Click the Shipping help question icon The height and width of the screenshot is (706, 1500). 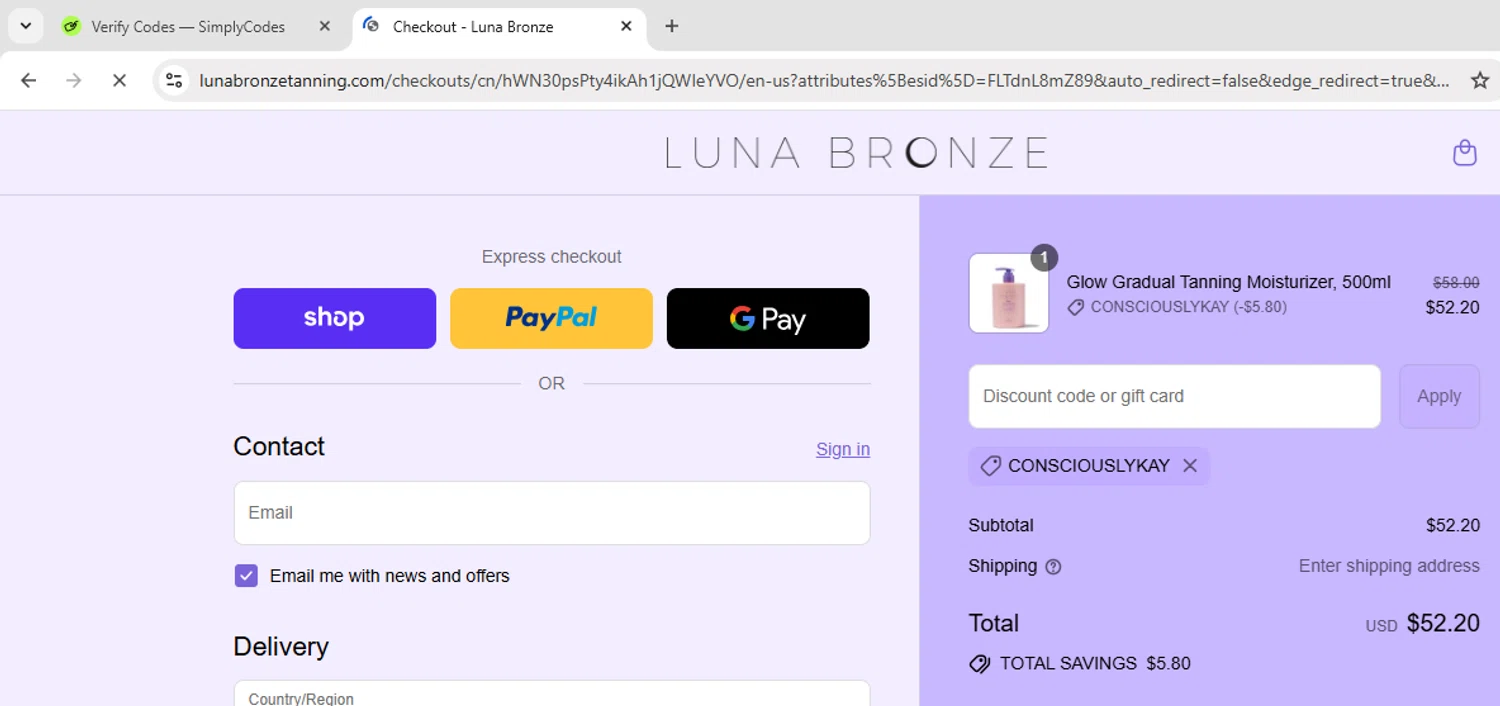coord(1053,567)
